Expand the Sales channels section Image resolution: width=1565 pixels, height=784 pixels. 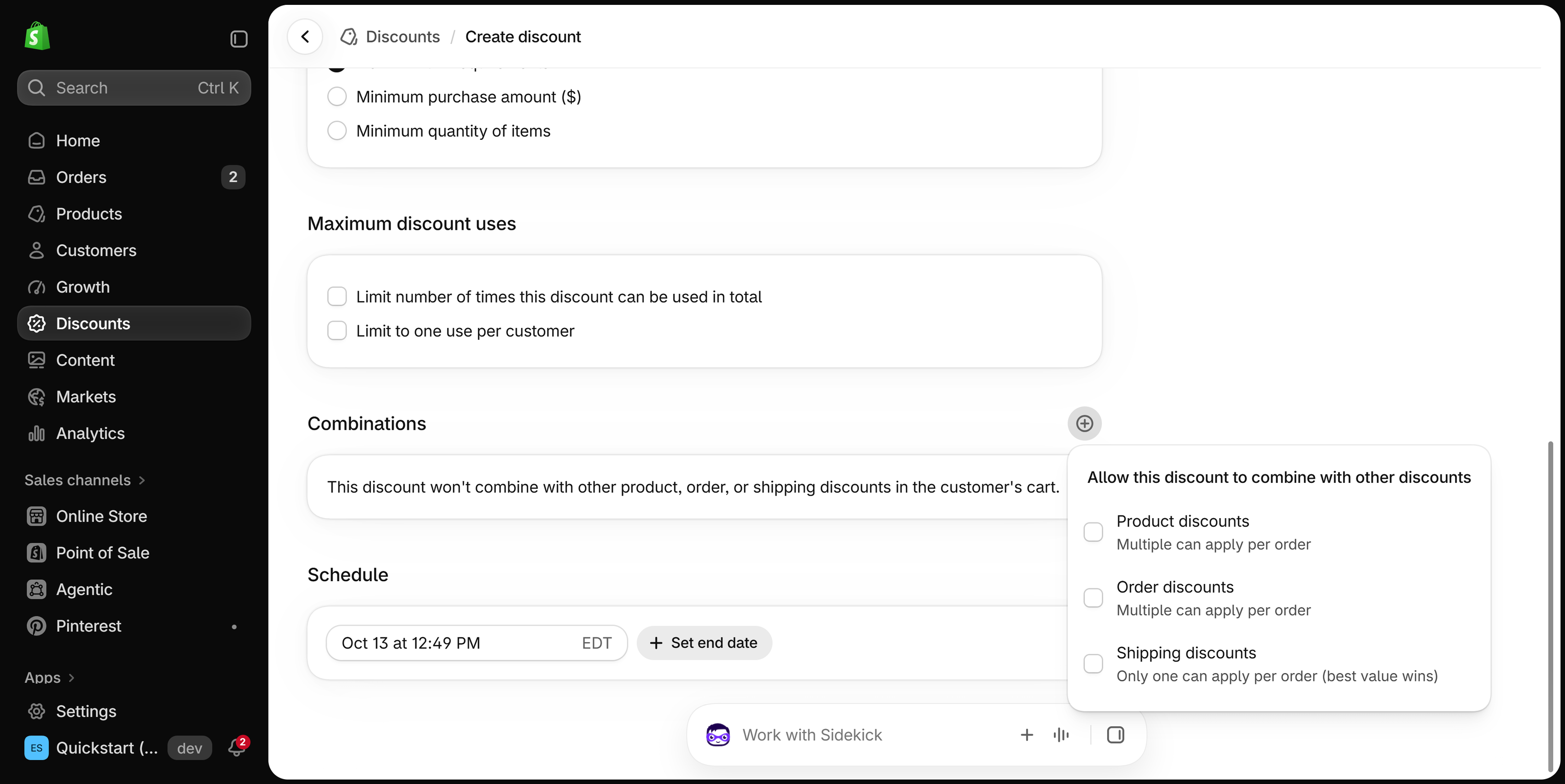pos(85,480)
